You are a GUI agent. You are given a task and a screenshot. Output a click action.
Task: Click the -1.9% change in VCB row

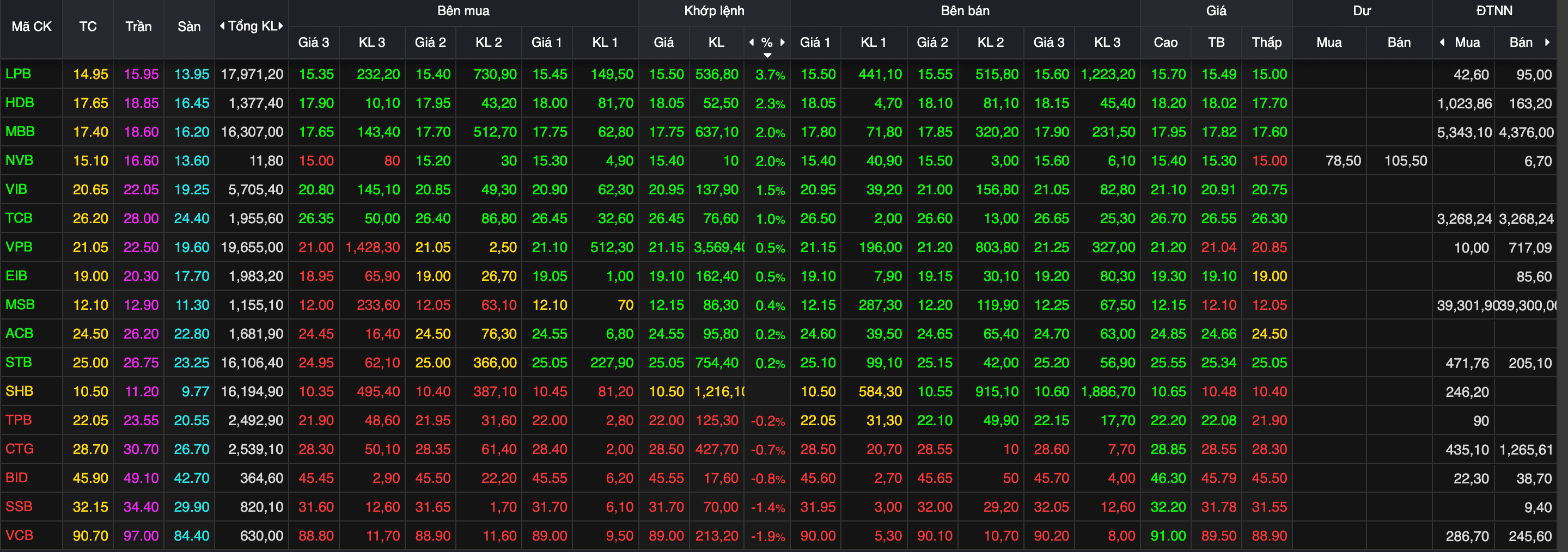767,536
